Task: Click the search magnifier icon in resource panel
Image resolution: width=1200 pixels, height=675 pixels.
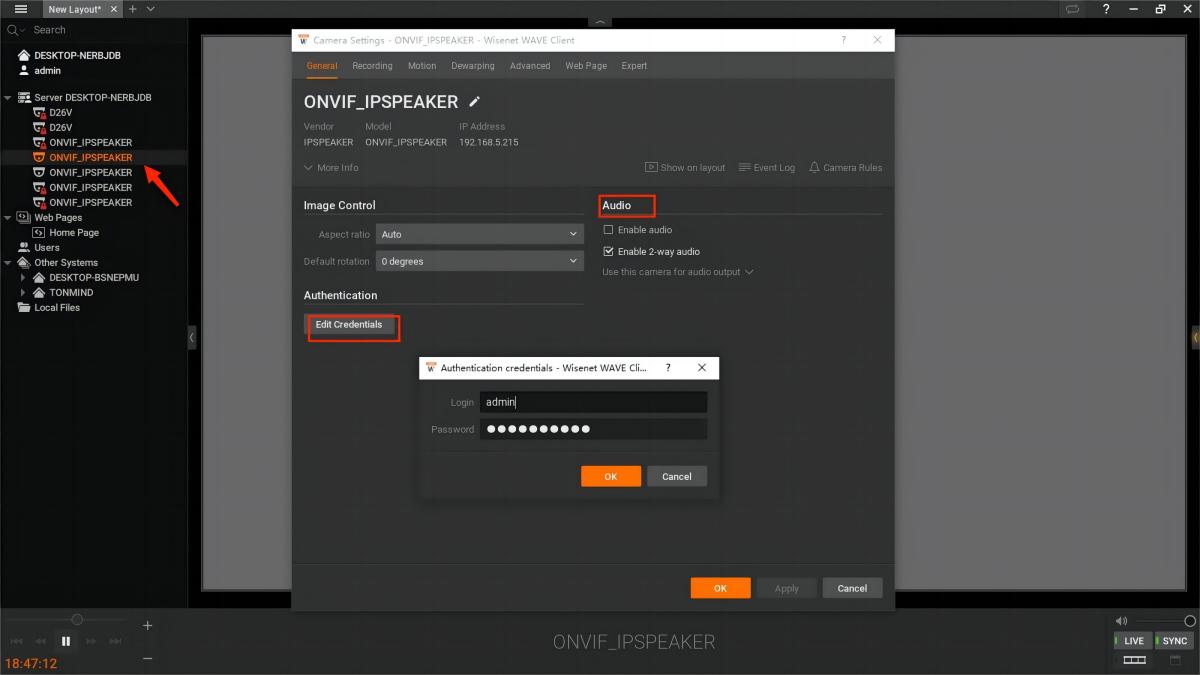Action: tap(14, 30)
